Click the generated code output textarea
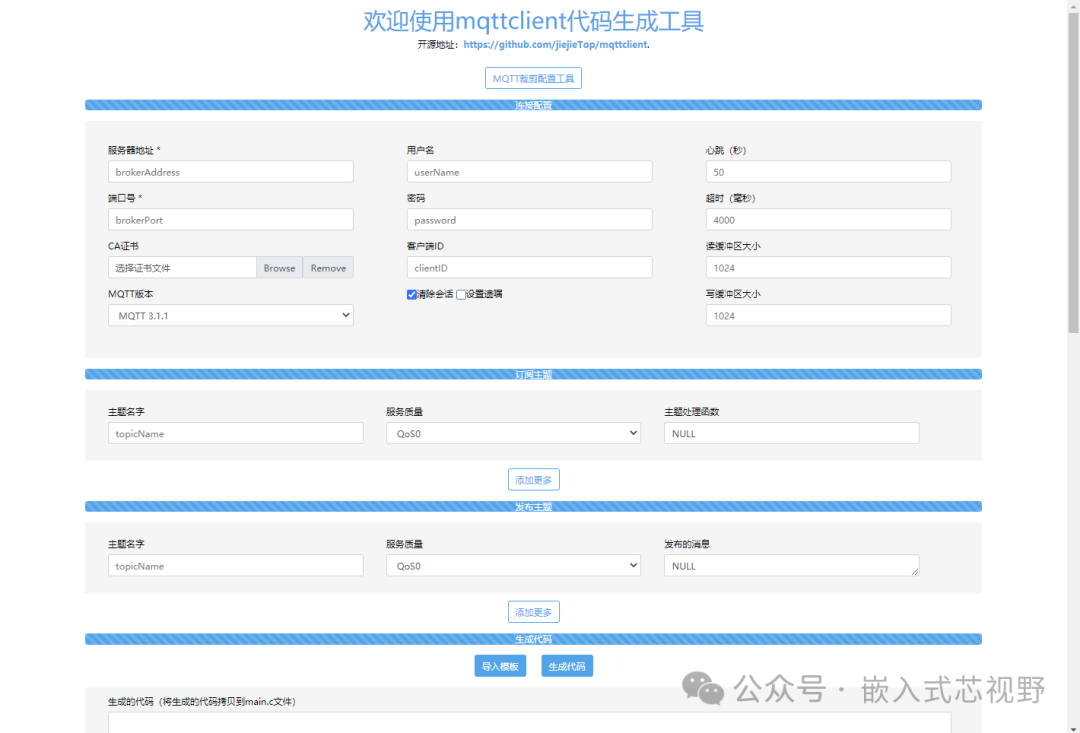1080x733 pixels. [530, 723]
